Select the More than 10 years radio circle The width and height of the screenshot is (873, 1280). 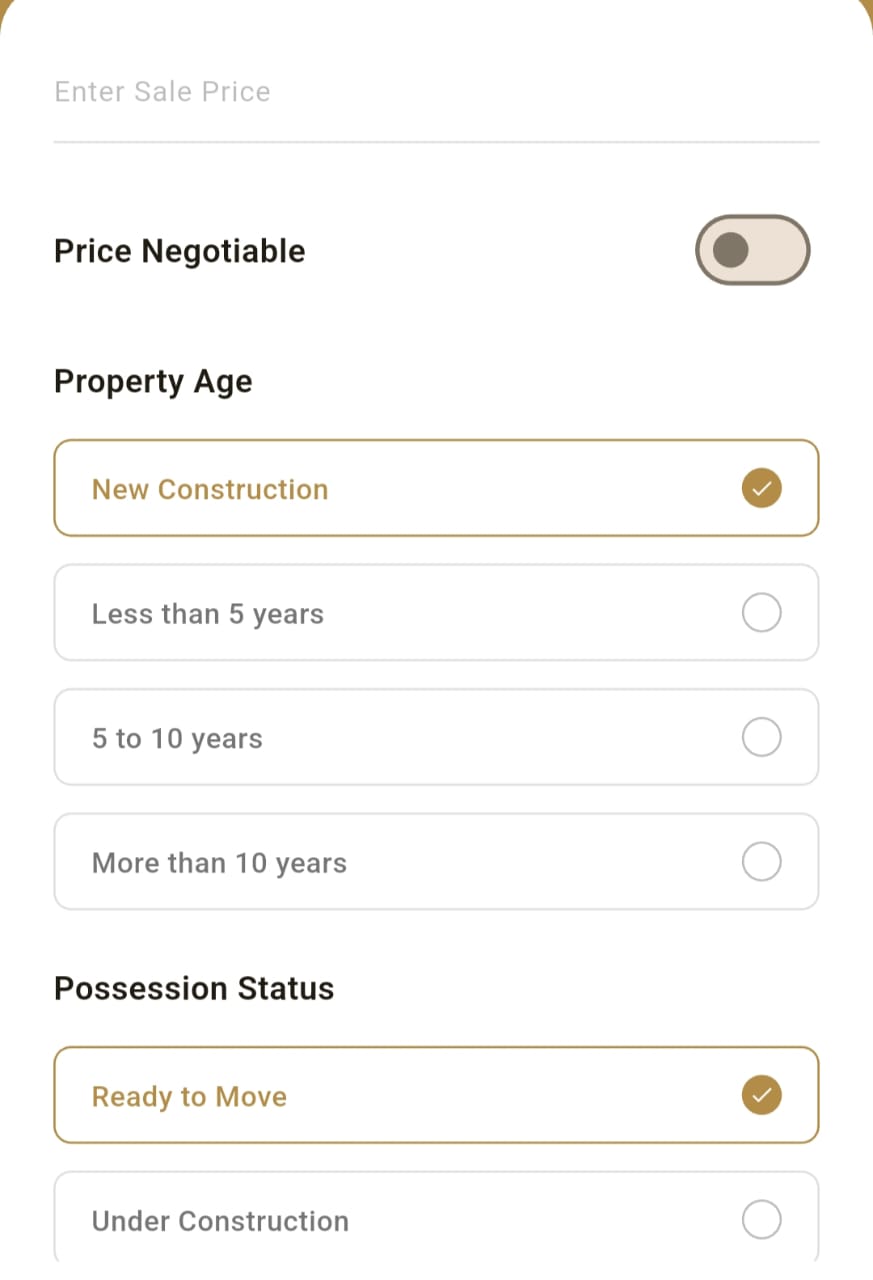pyautogui.click(x=762, y=861)
